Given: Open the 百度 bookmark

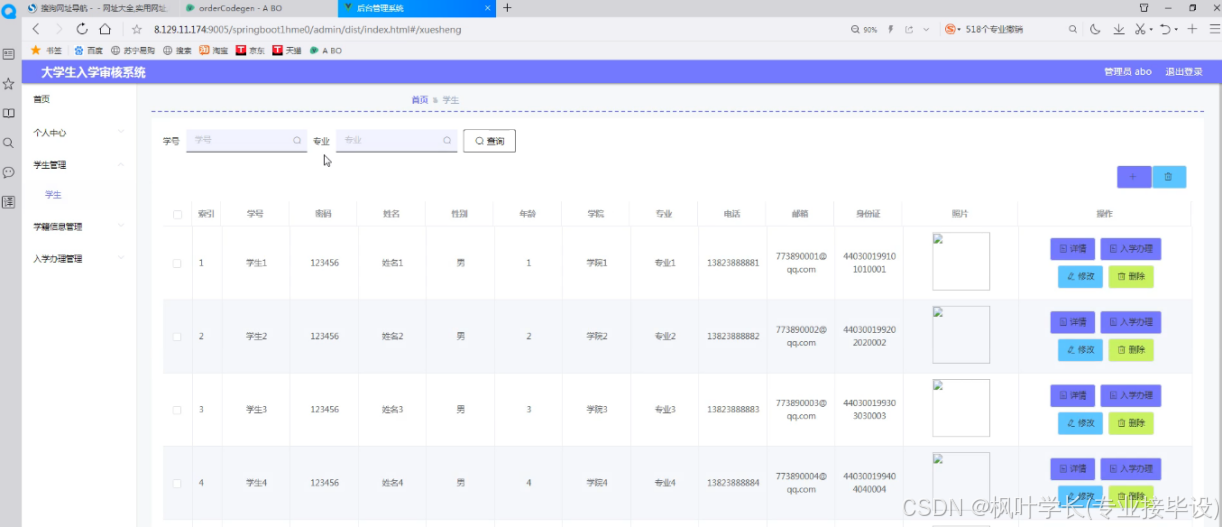Looking at the screenshot, I should [89, 49].
